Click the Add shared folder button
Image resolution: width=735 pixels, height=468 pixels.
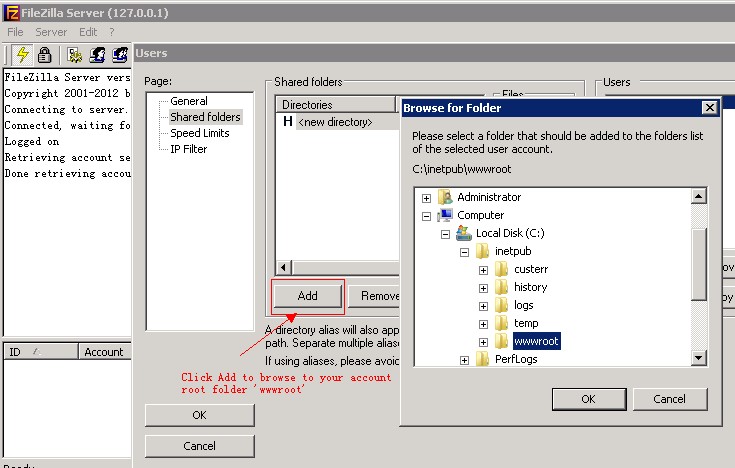pos(308,296)
